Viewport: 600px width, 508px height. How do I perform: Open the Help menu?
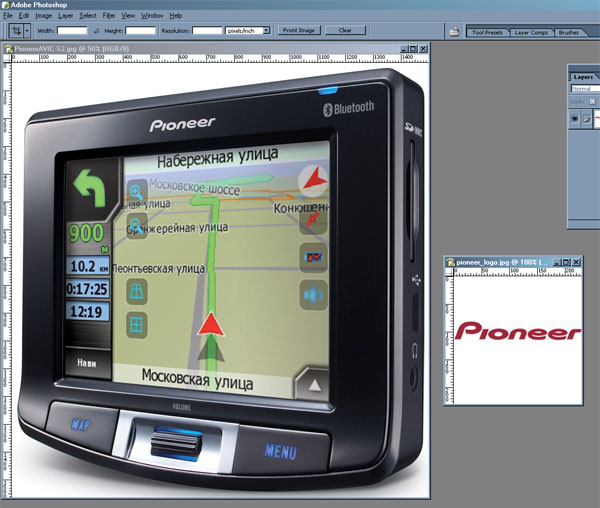[176, 16]
